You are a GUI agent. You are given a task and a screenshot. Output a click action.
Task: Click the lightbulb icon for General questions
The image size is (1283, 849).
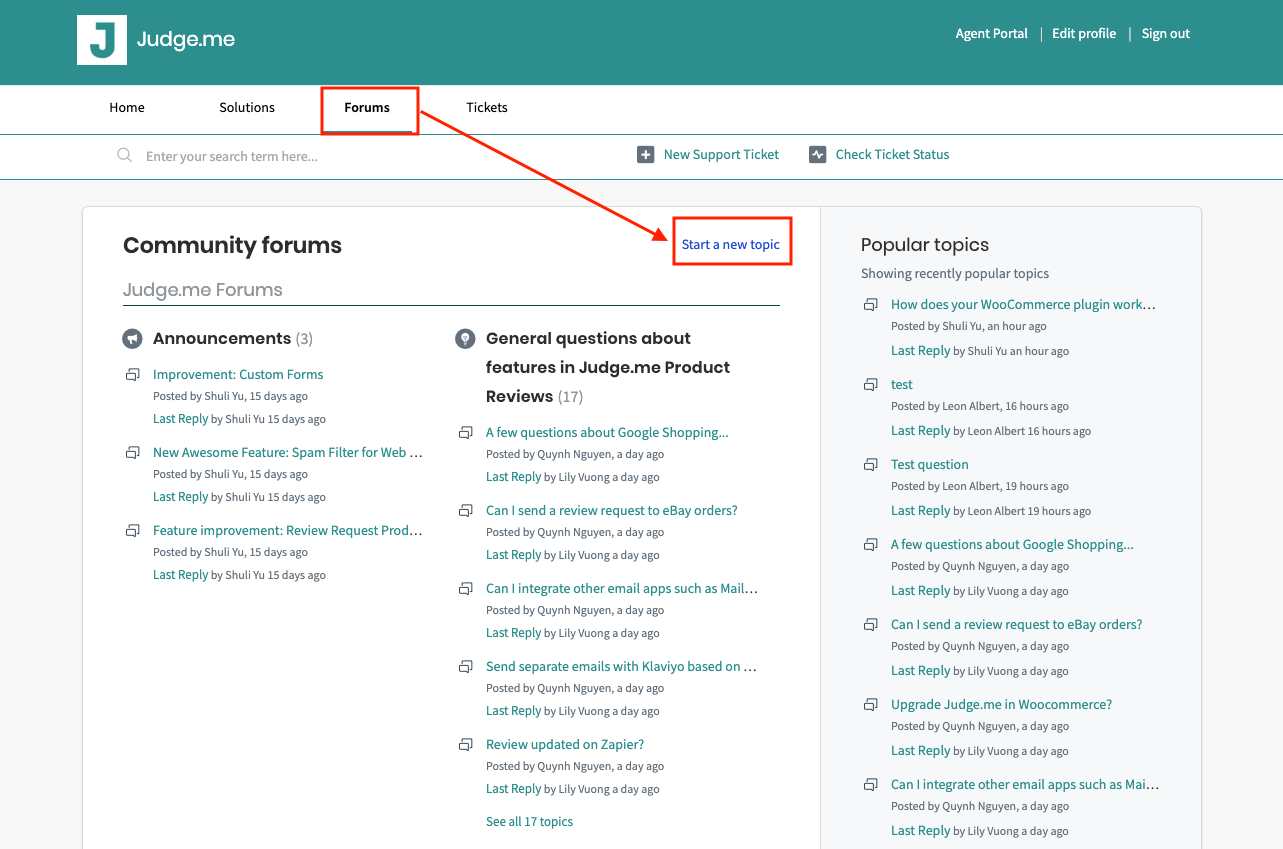(x=465, y=339)
